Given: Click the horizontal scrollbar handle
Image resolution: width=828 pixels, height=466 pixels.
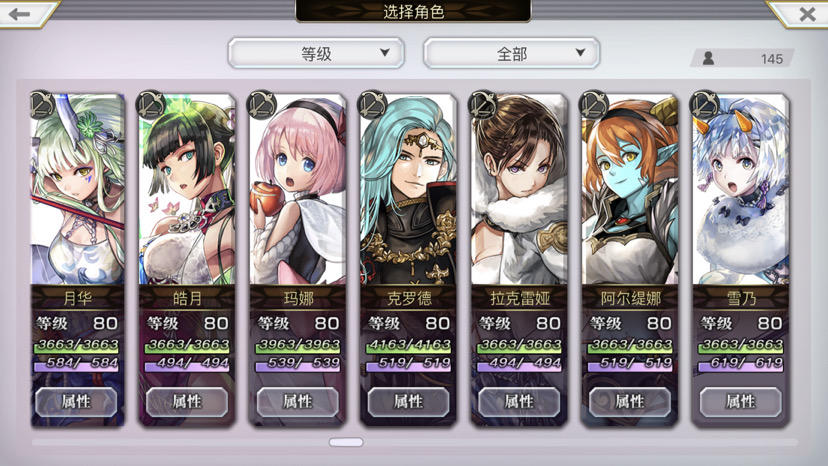Looking at the screenshot, I should (x=346, y=442).
